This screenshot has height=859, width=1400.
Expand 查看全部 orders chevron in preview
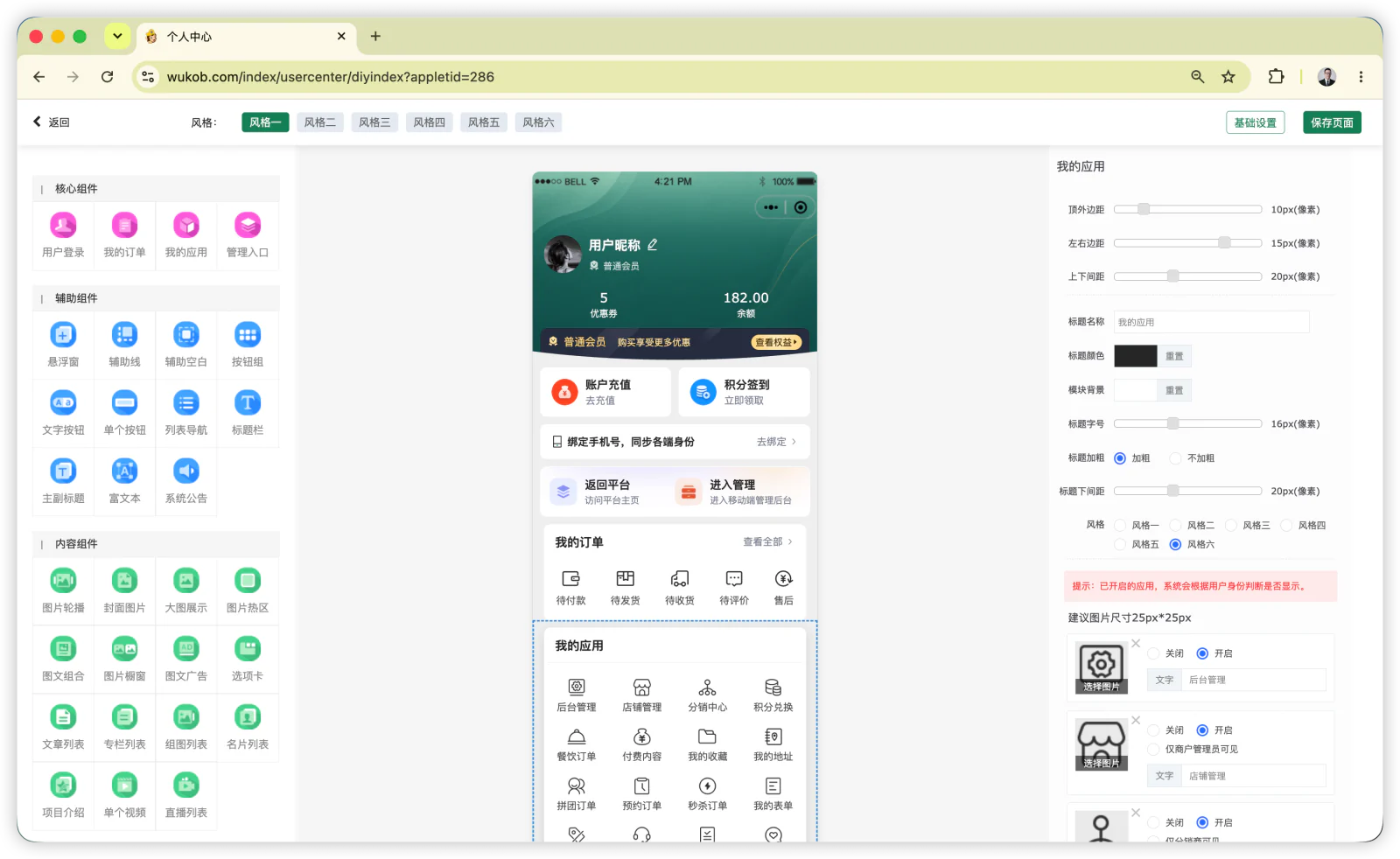(790, 541)
